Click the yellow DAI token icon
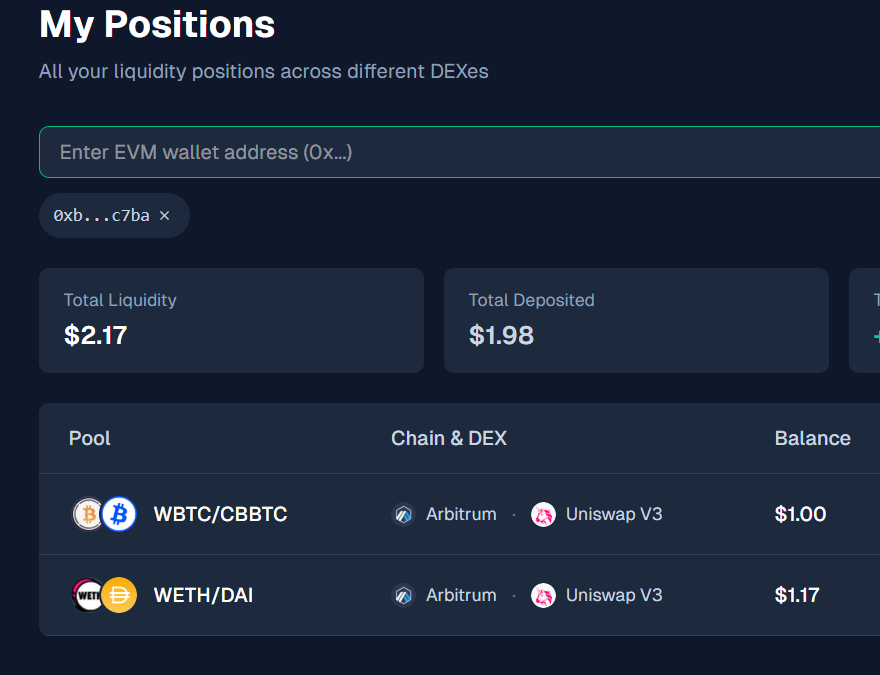This screenshot has height=675, width=880. click(119, 595)
